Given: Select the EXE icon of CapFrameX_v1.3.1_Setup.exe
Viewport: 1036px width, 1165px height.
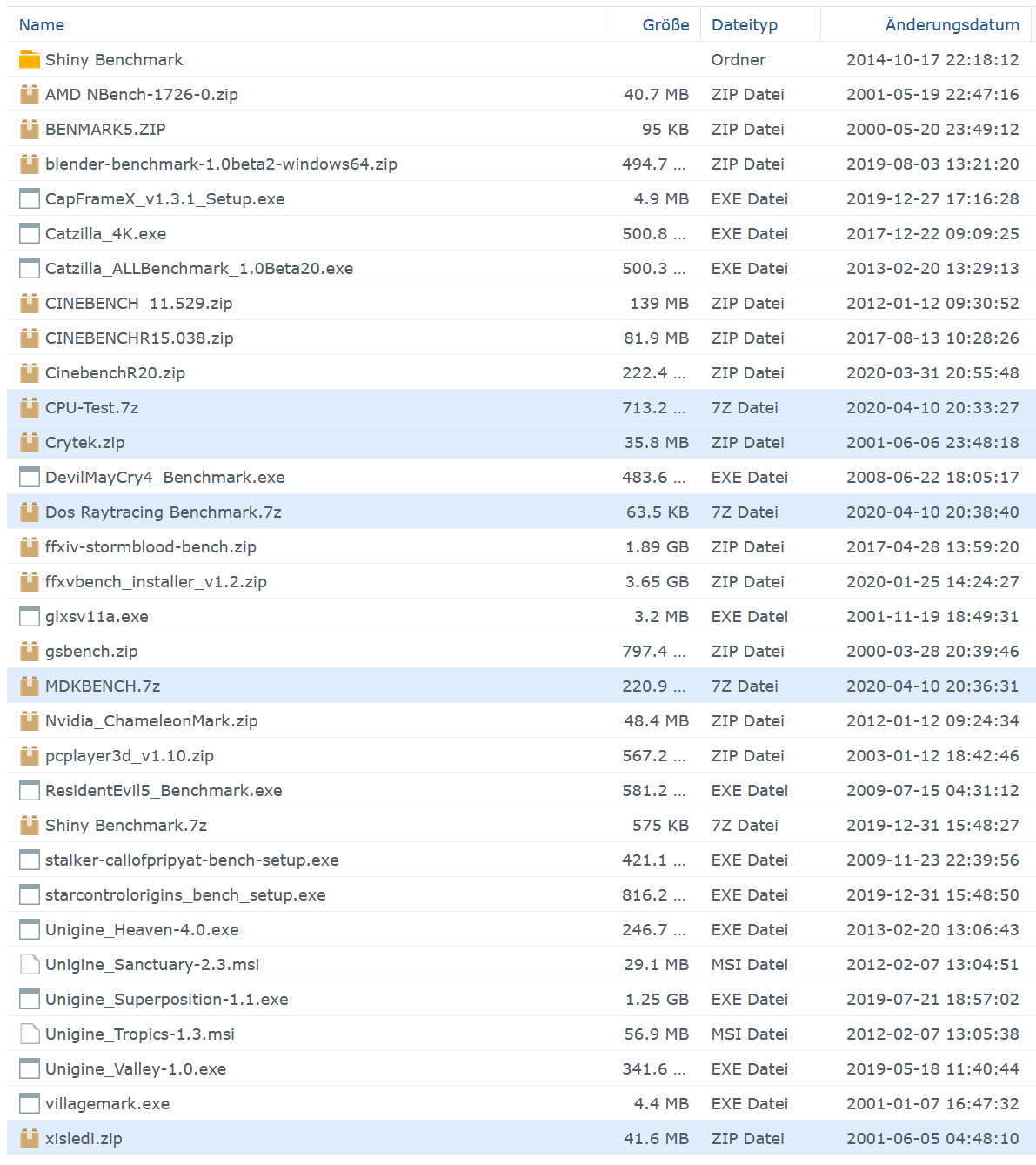Looking at the screenshot, I should 29,198.
